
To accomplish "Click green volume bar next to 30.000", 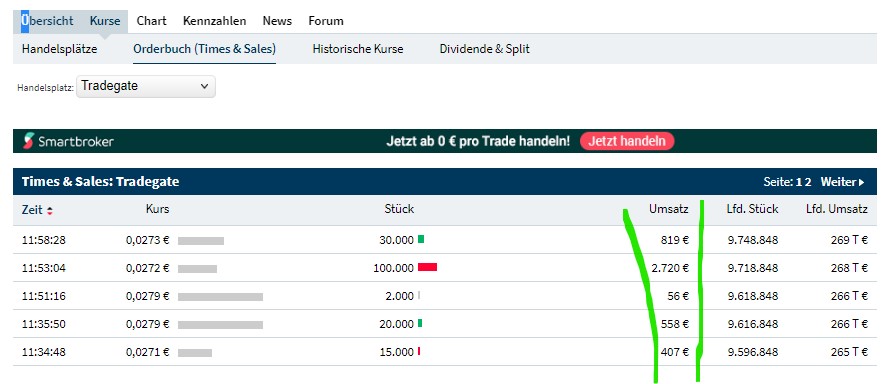I will pos(421,239).
